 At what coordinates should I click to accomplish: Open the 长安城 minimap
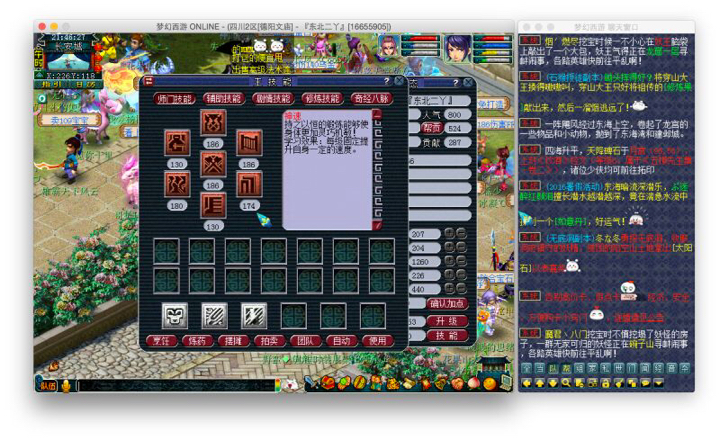tap(68, 59)
